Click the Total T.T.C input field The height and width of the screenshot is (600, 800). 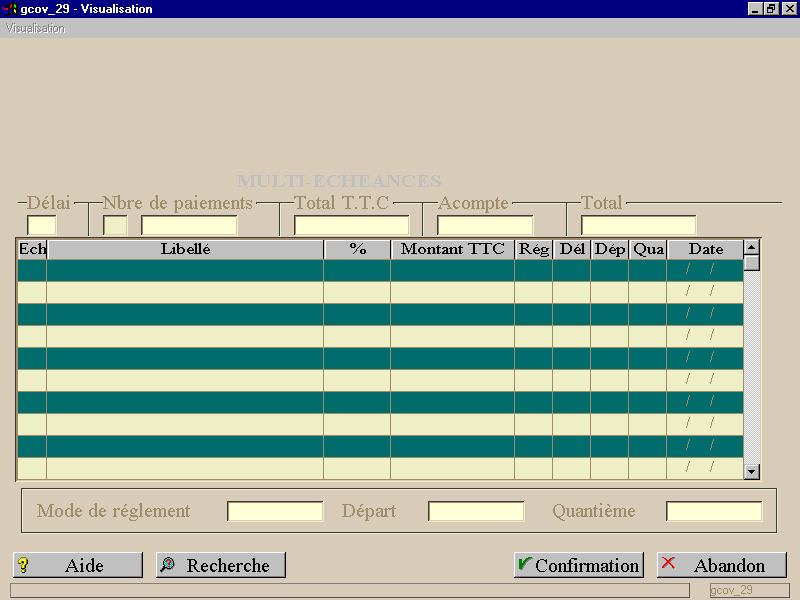point(352,225)
